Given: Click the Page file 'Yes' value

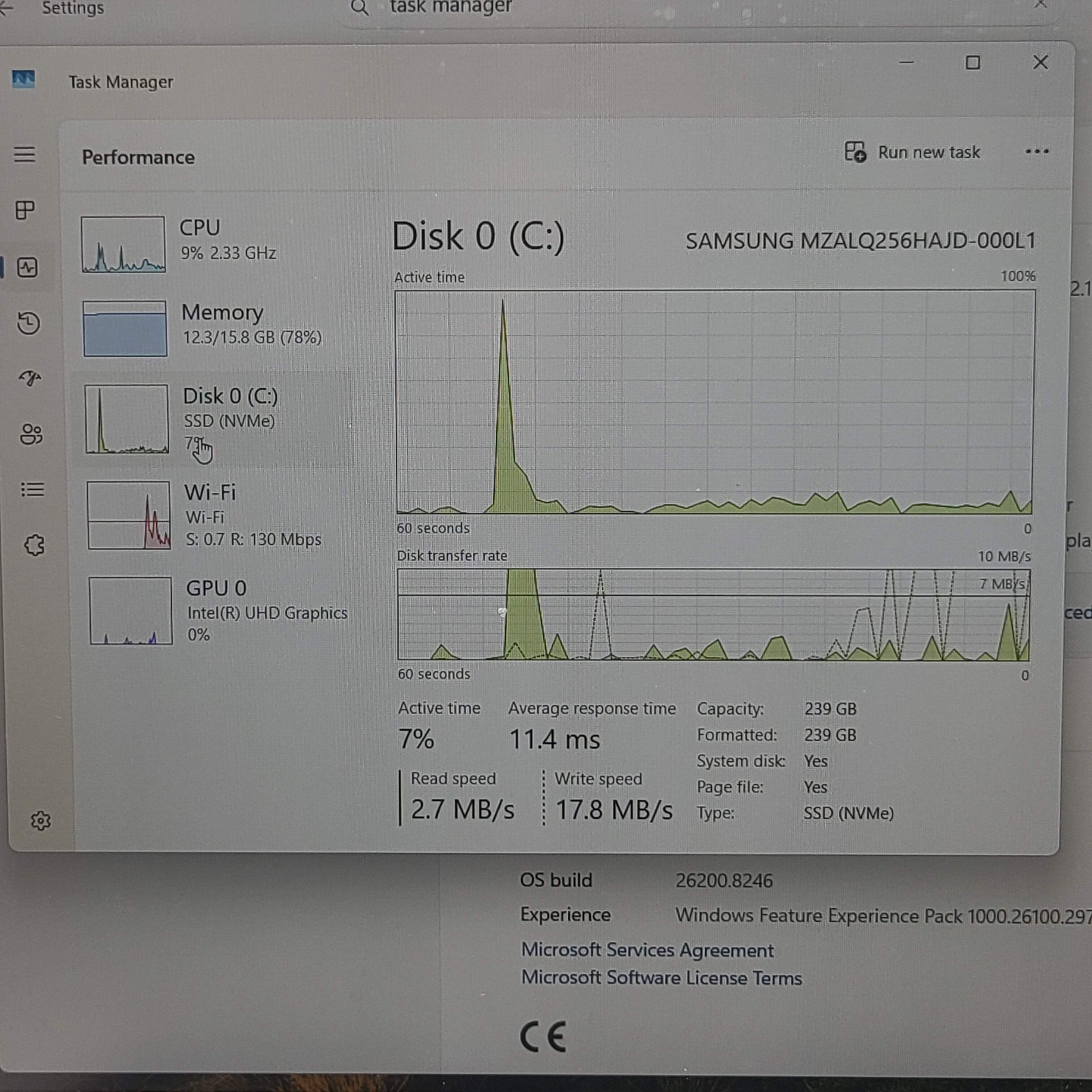Looking at the screenshot, I should 816,788.
